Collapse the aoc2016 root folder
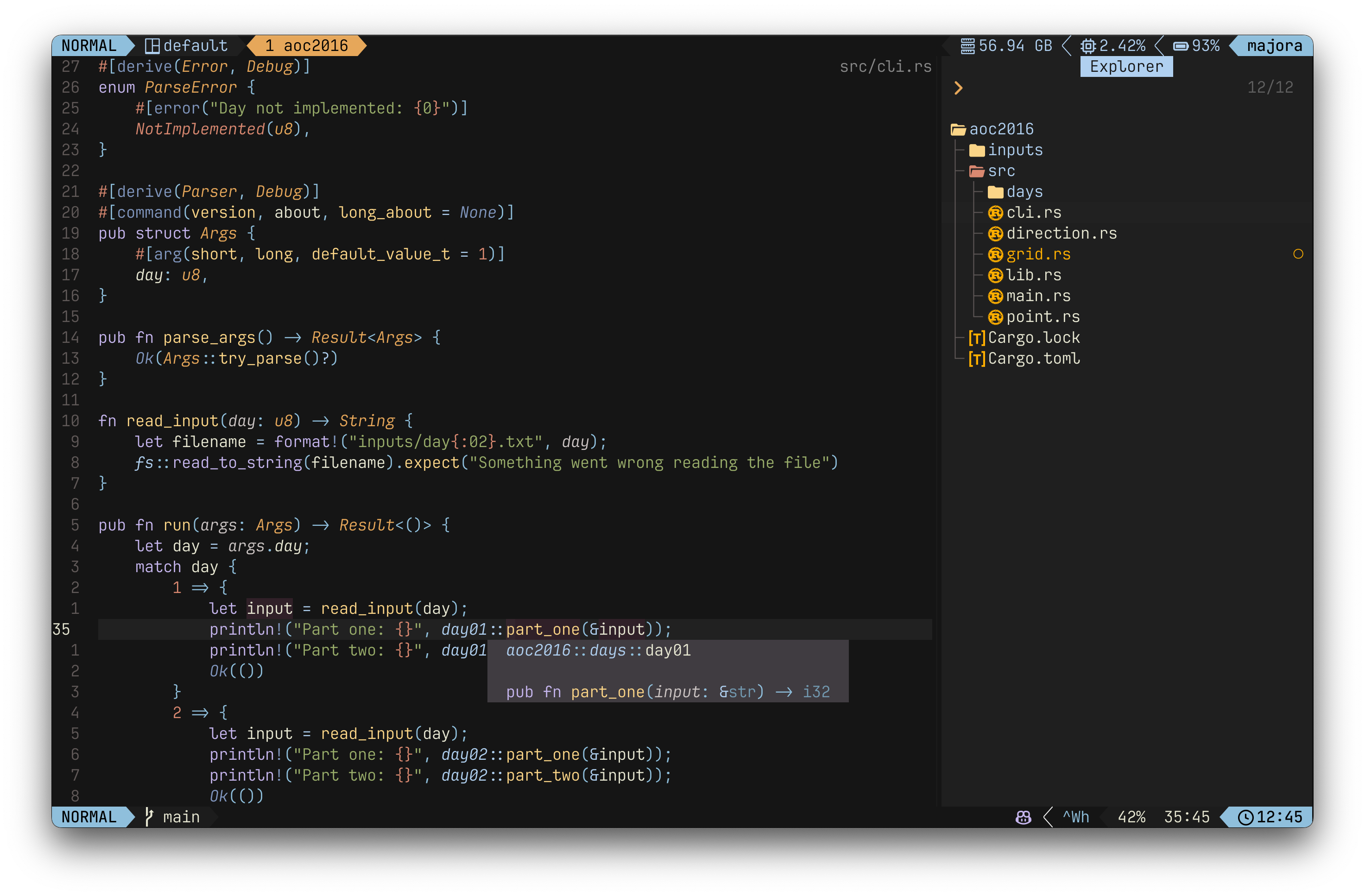This screenshot has height=896, width=1365. tap(1000, 129)
